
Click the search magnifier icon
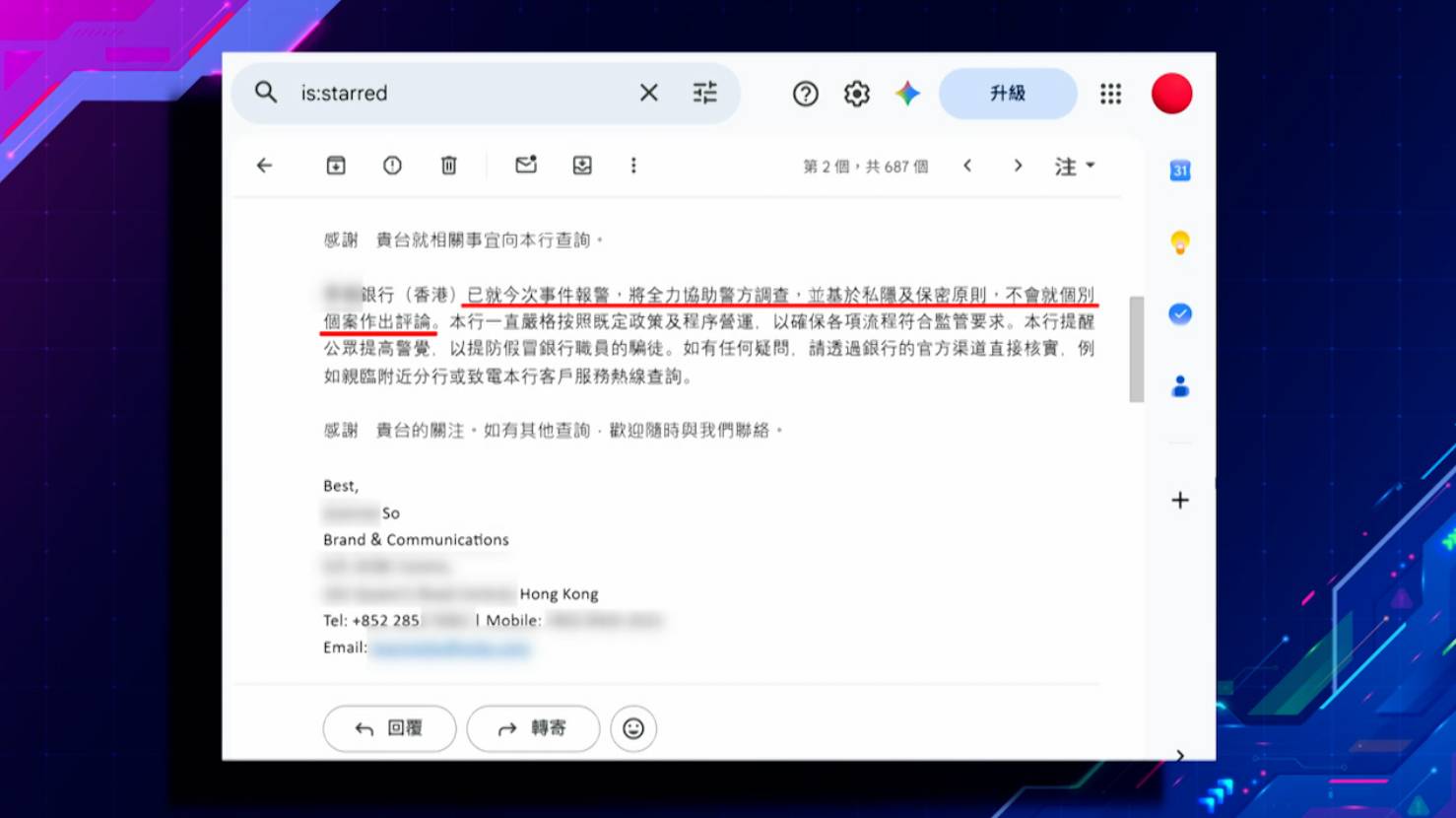coord(266,93)
